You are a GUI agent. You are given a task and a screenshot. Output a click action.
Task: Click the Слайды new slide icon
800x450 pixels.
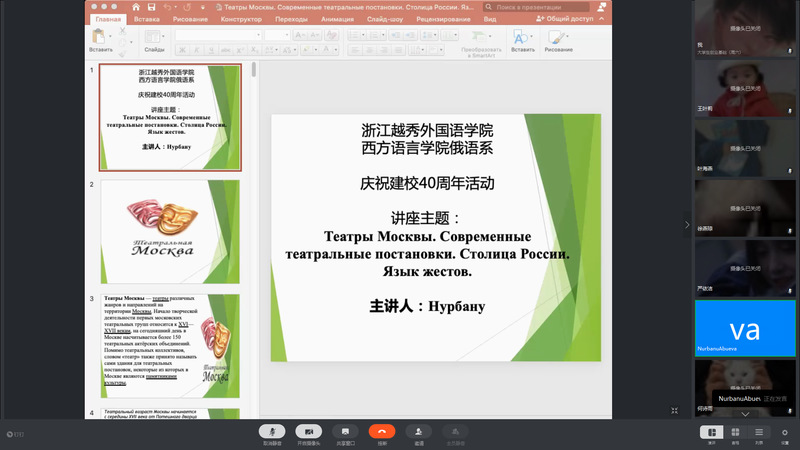coord(152,36)
